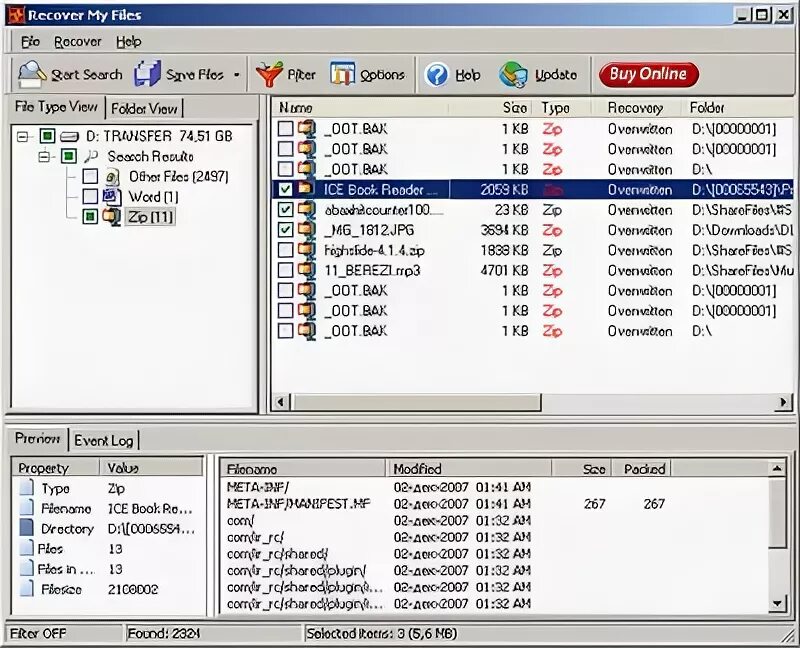Switch to the Folder View tab
800x648 pixels.
pos(144,107)
